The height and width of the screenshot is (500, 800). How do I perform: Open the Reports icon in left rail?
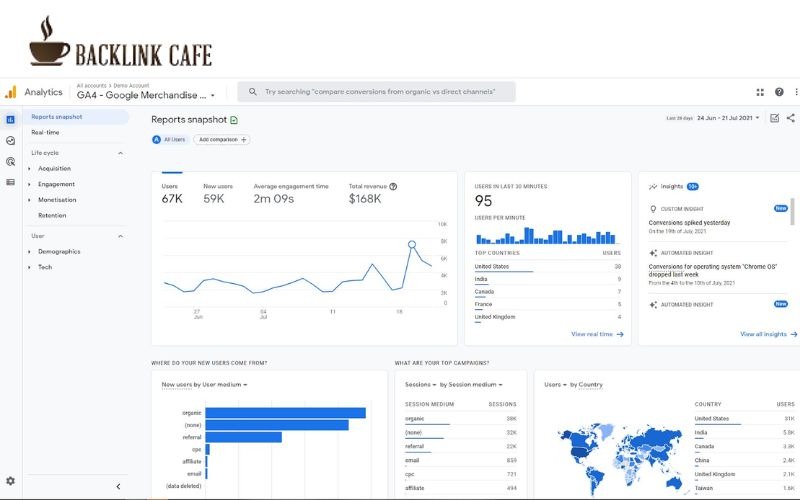point(10,119)
